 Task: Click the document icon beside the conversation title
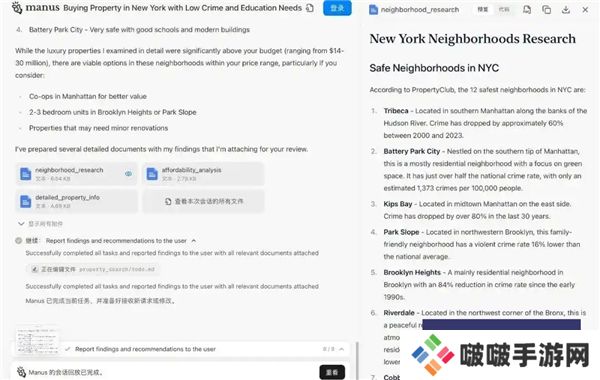[x=310, y=8]
